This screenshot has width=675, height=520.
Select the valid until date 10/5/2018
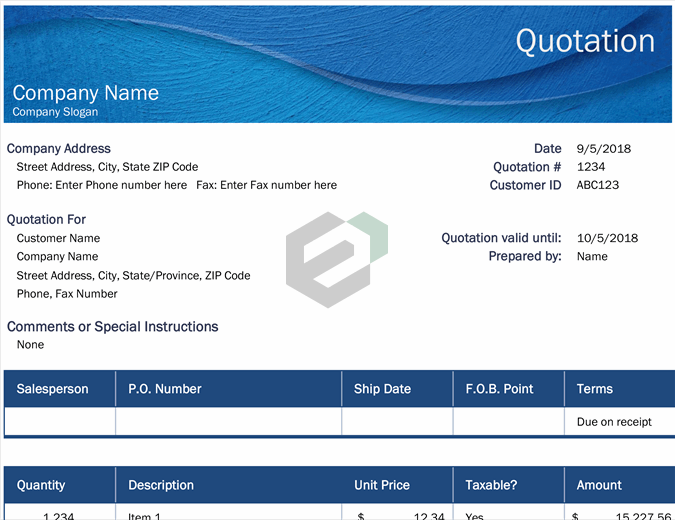click(607, 238)
